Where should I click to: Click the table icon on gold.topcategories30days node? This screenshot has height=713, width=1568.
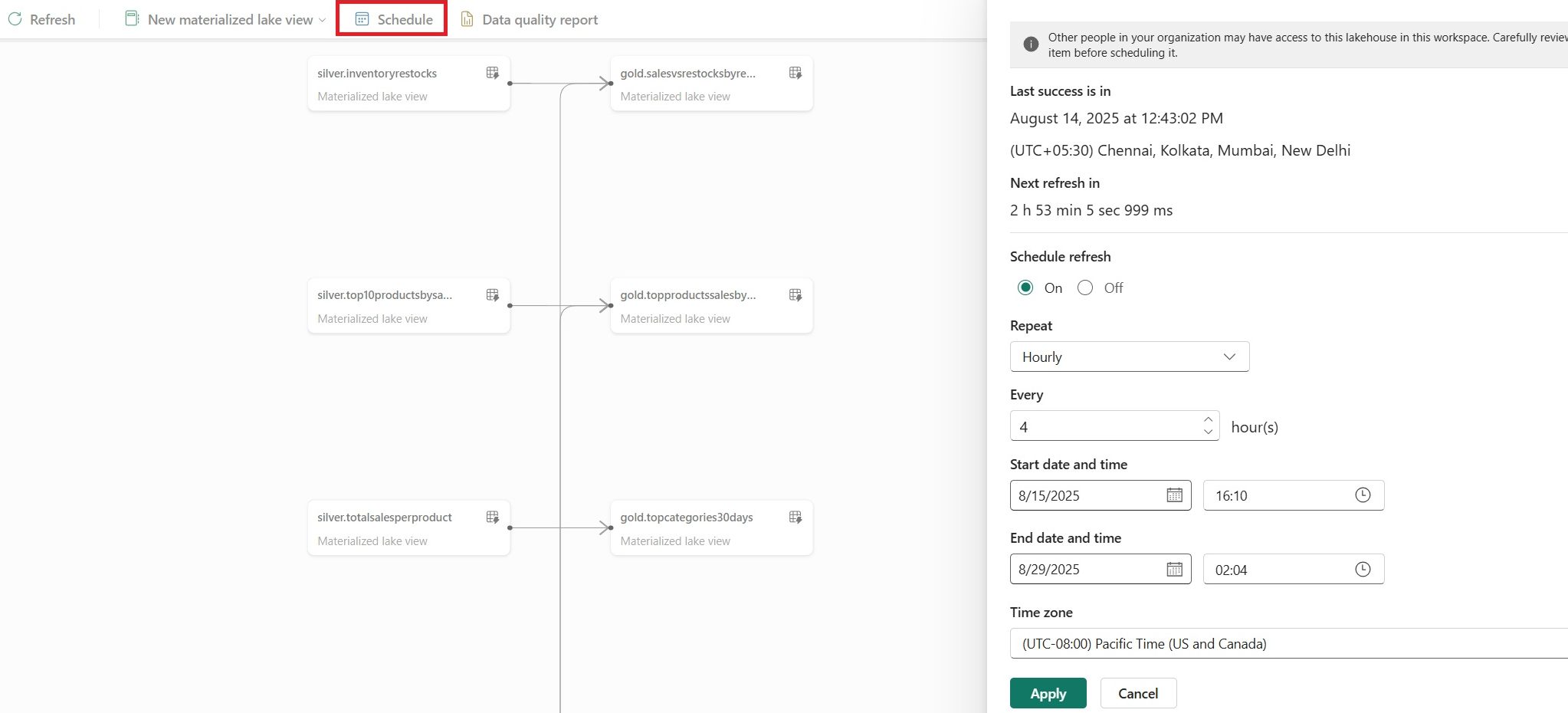pyautogui.click(x=795, y=516)
